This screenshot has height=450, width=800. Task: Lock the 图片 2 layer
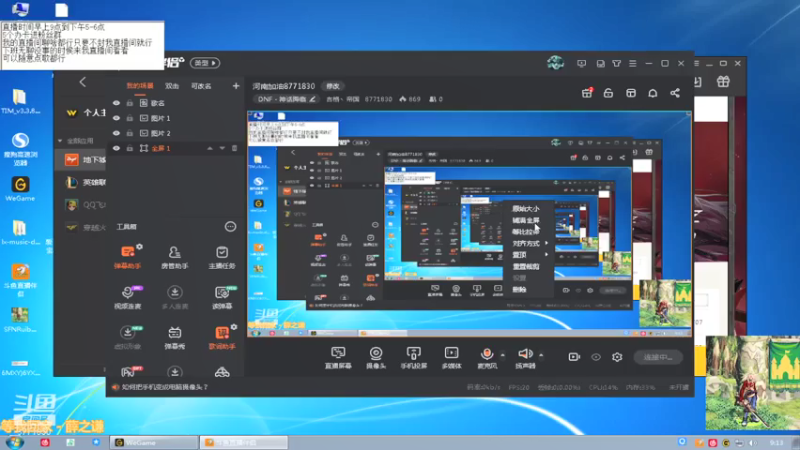pos(130,133)
